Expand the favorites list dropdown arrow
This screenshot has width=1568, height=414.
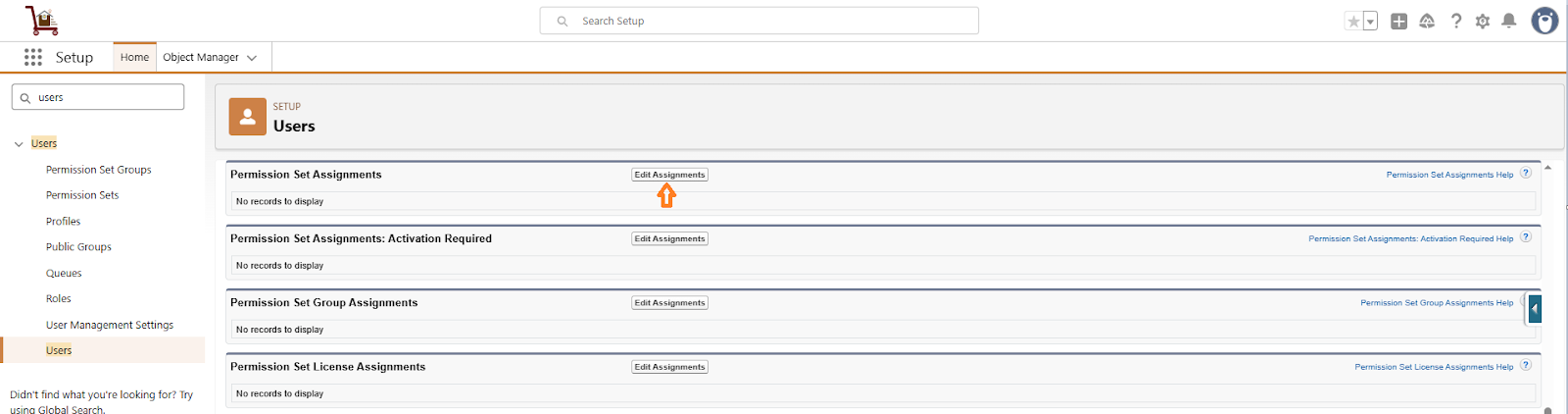1370,22
